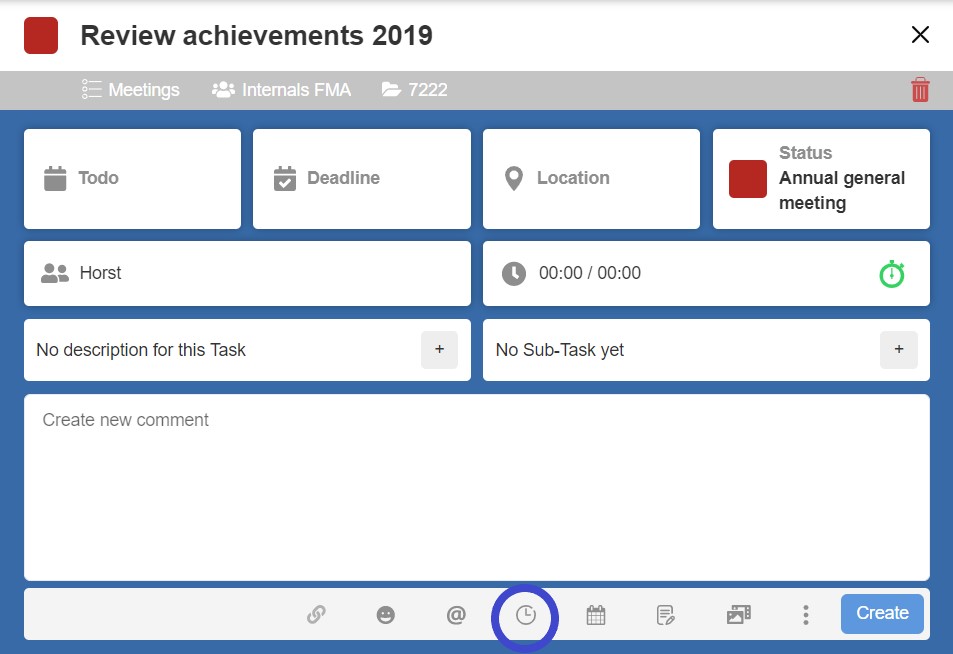Click the note edit icon
The image size is (953, 654).
(666, 615)
